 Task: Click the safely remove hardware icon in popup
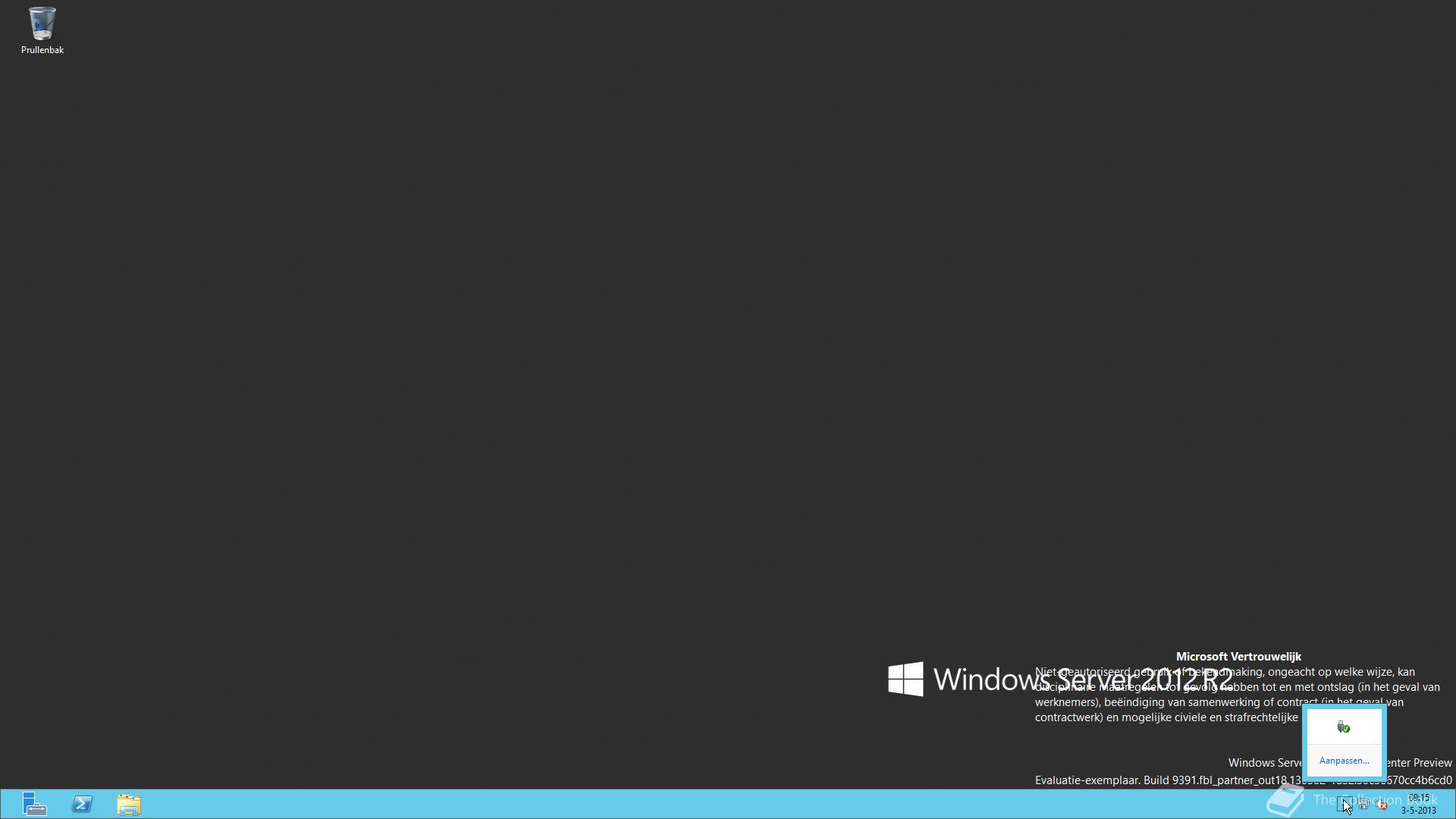pos(1344,727)
